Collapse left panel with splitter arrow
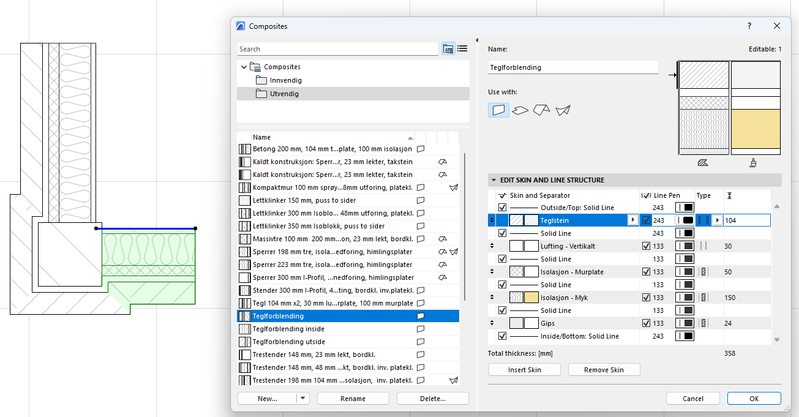This screenshot has width=799, height=417. 477,40
